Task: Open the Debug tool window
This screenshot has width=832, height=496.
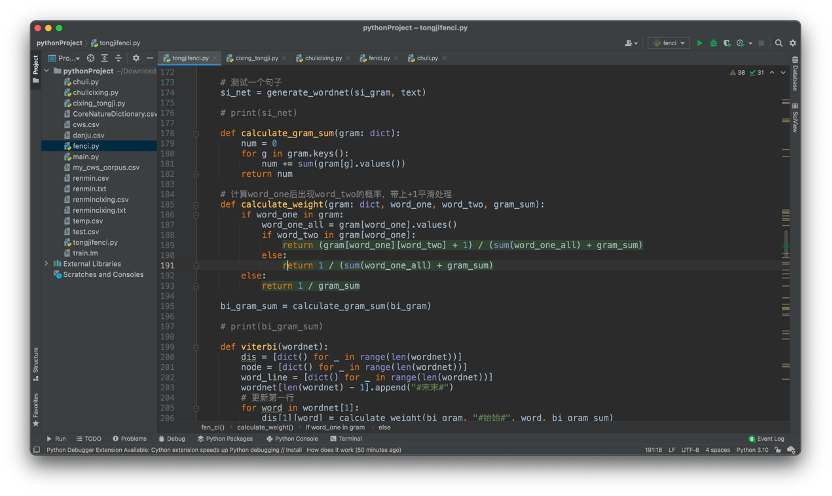Action: coord(172,439)
